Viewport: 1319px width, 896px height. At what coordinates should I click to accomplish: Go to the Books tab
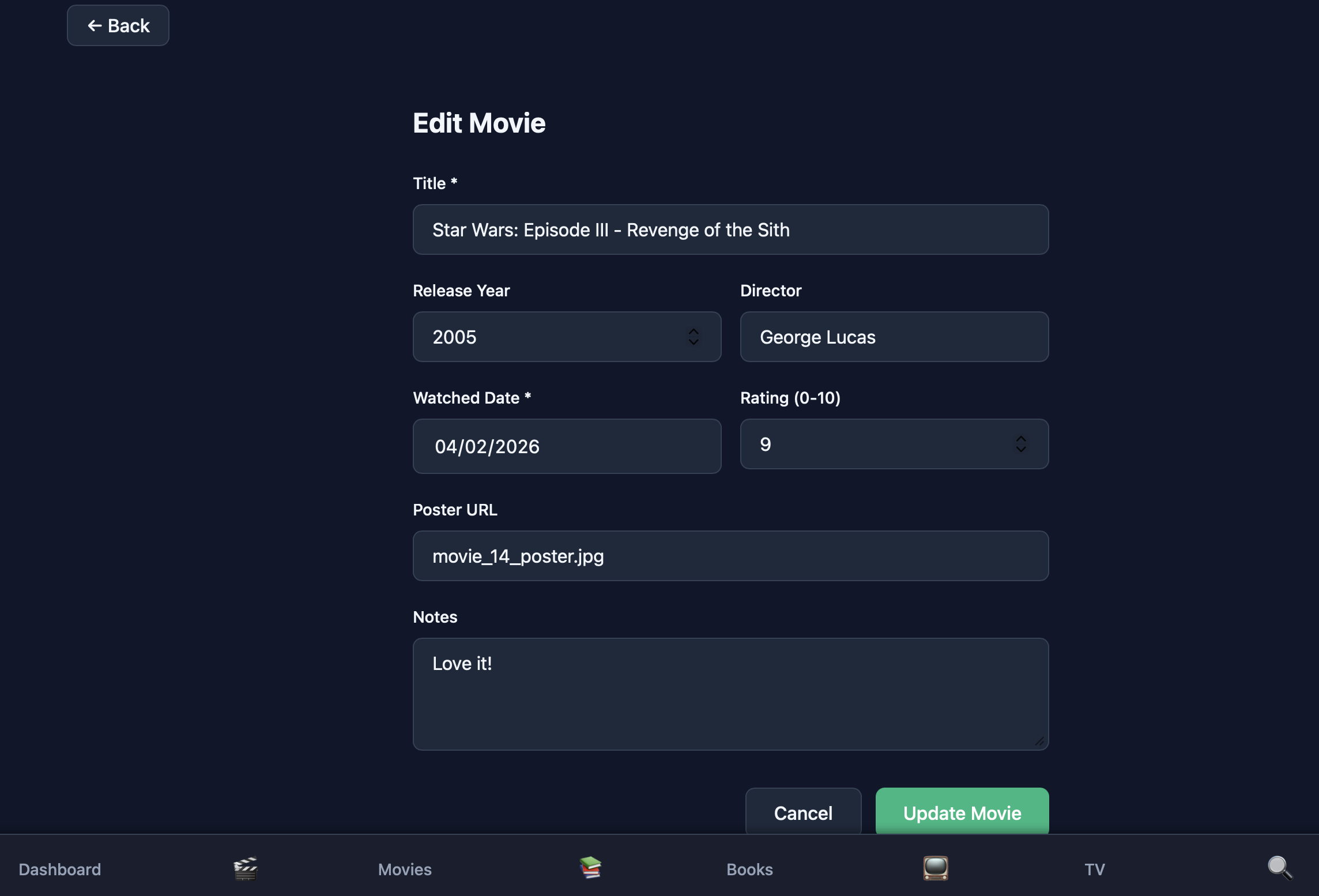pyautogui.click(x=749, y=869)
